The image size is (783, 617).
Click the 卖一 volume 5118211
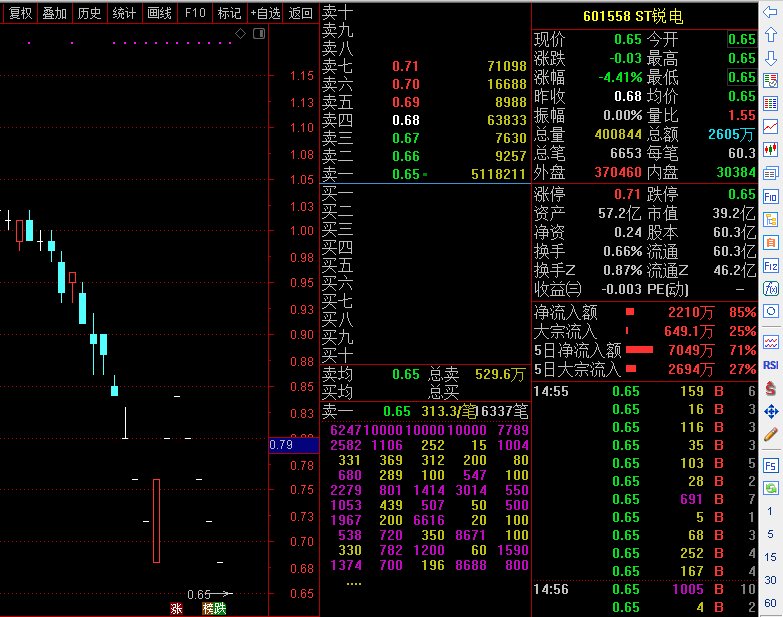tap(498, 174)
